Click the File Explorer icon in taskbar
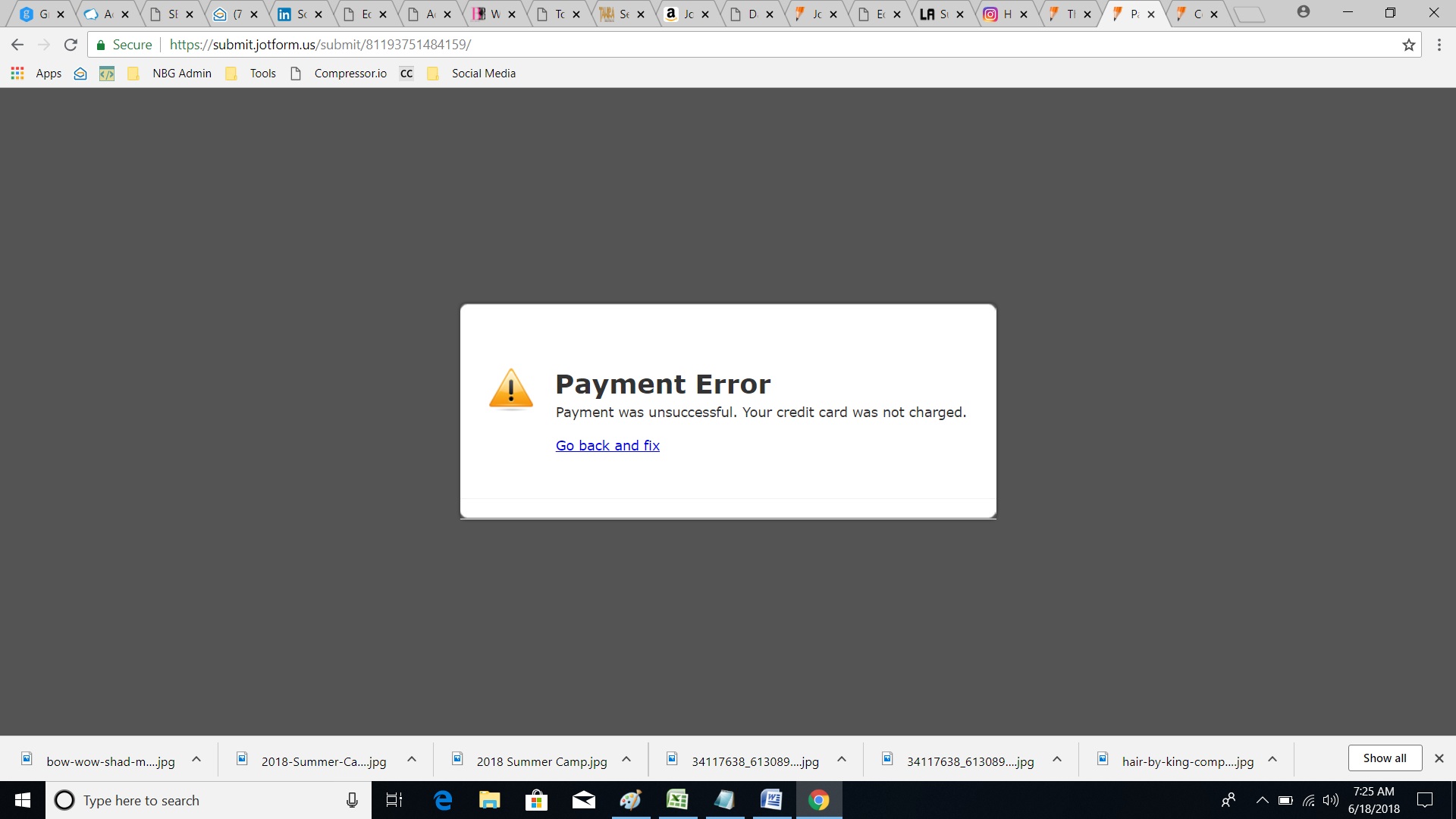The height and width of the screenshot is (819, 1456). tap(488, 800)
